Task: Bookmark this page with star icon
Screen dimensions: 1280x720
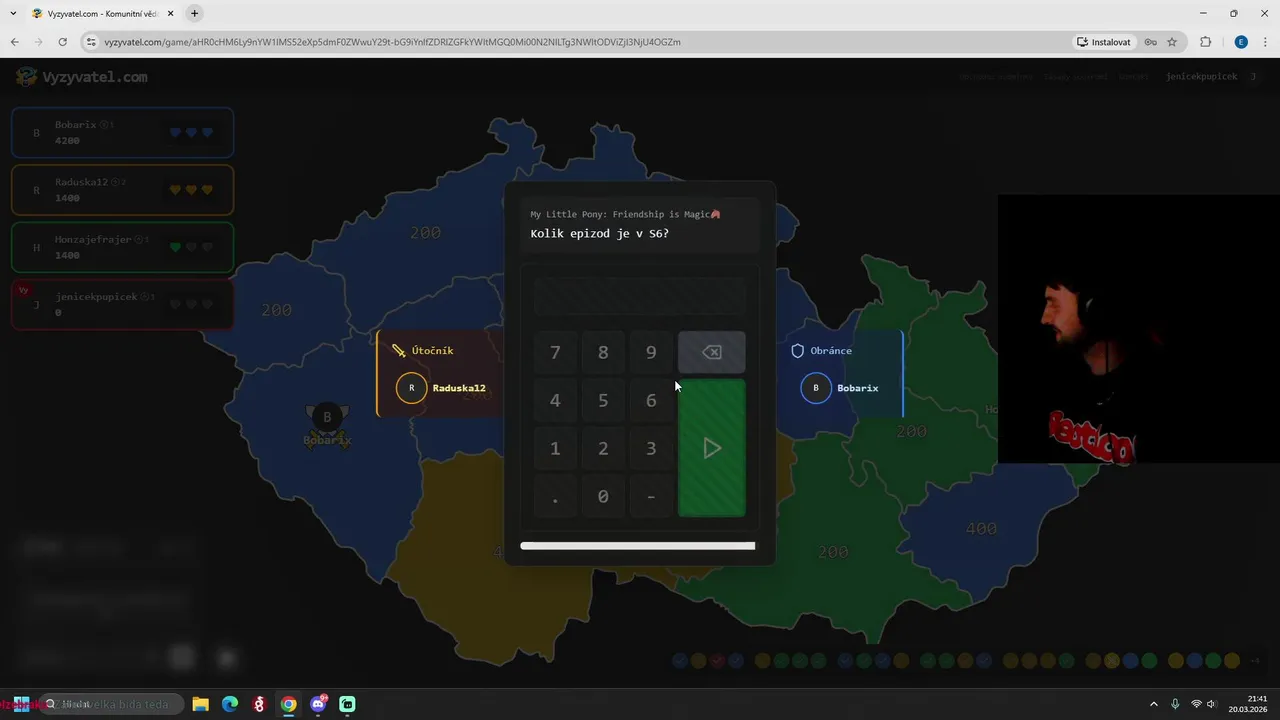Action: pos(1172,42)
